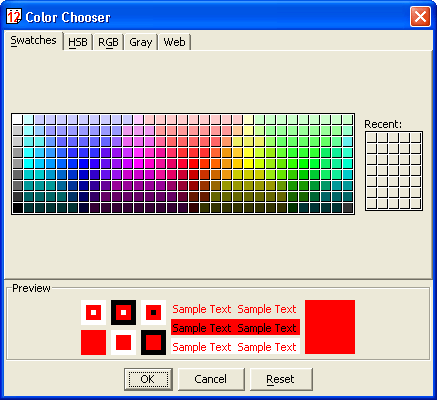Click the large red preview square
This screenshot has width=437, height=400.
click(330, 327)
